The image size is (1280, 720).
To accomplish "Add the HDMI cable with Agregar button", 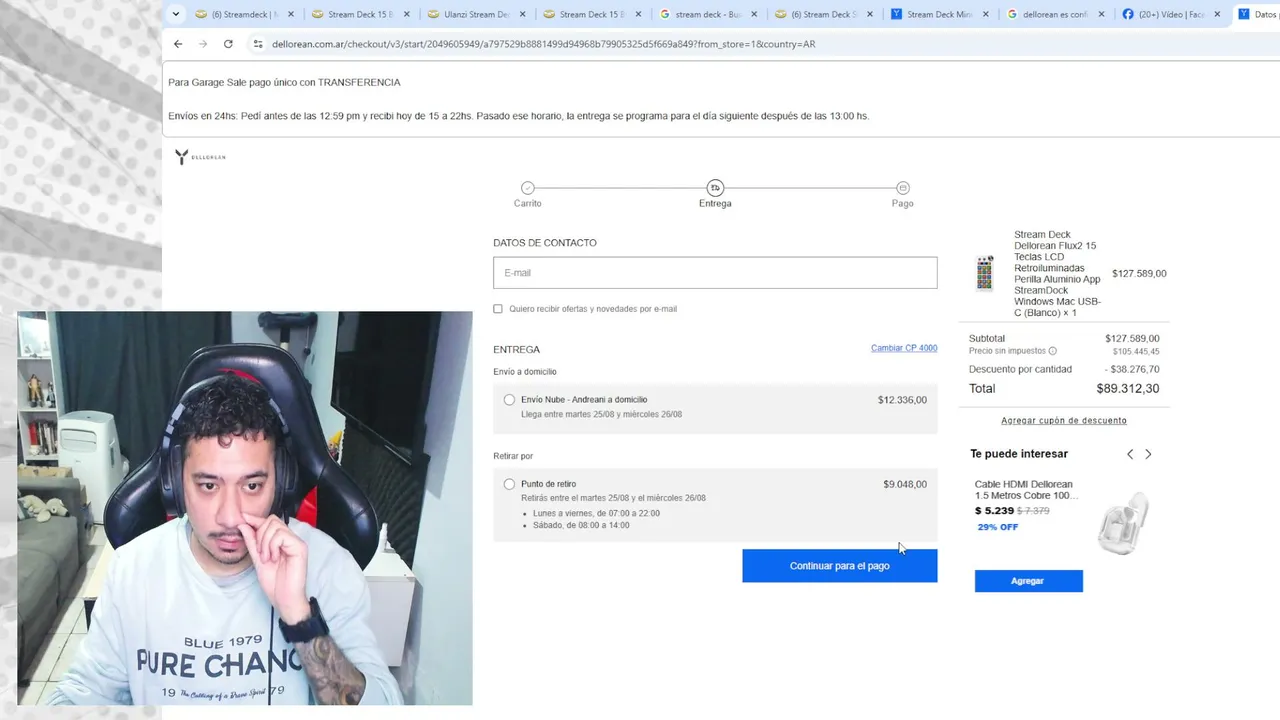I will [1029, 581].
